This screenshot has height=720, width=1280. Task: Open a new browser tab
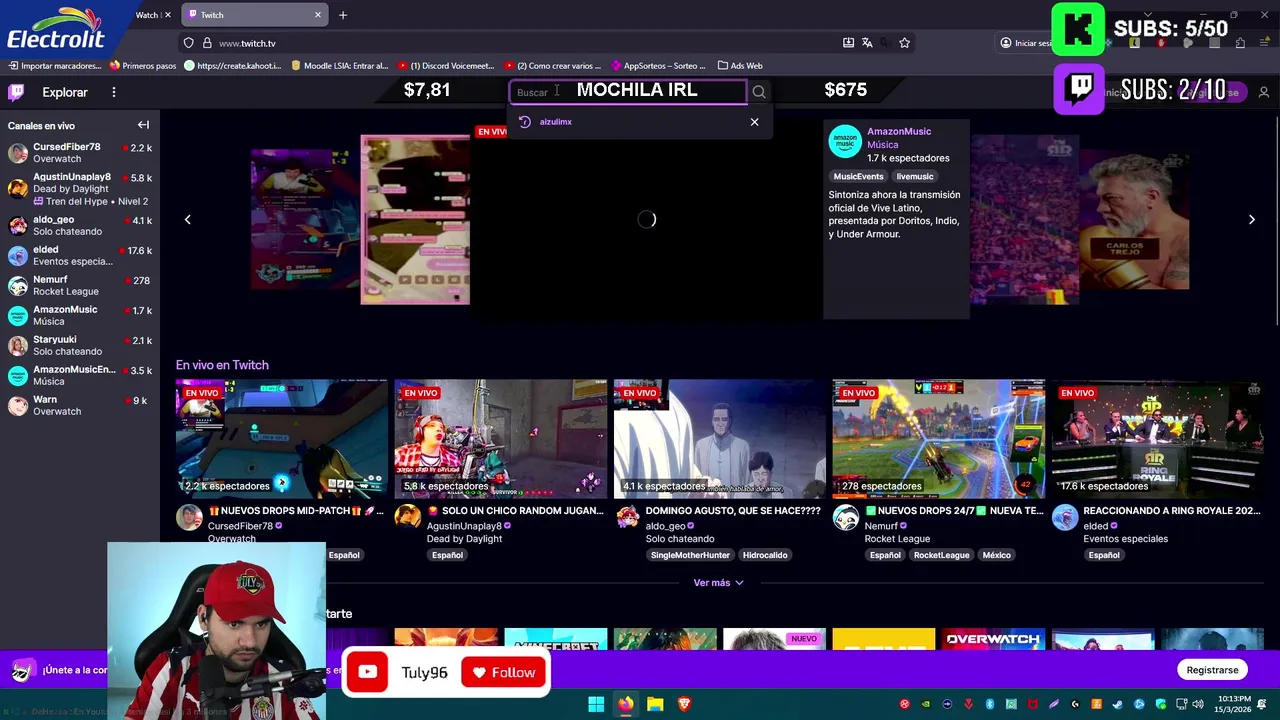[342, 15]
